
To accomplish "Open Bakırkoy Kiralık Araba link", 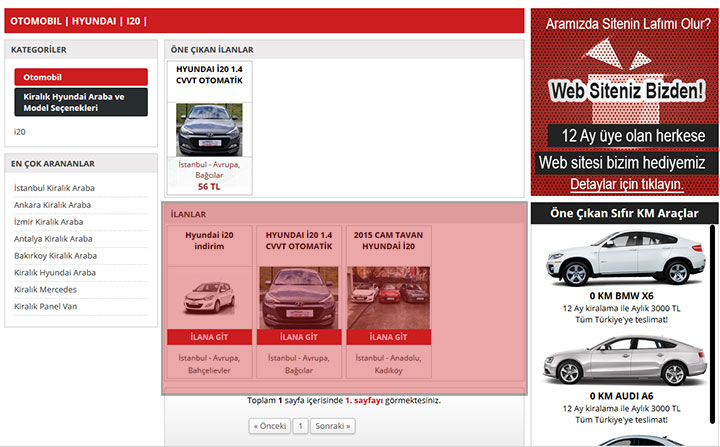I will click(x=55, y=256).
